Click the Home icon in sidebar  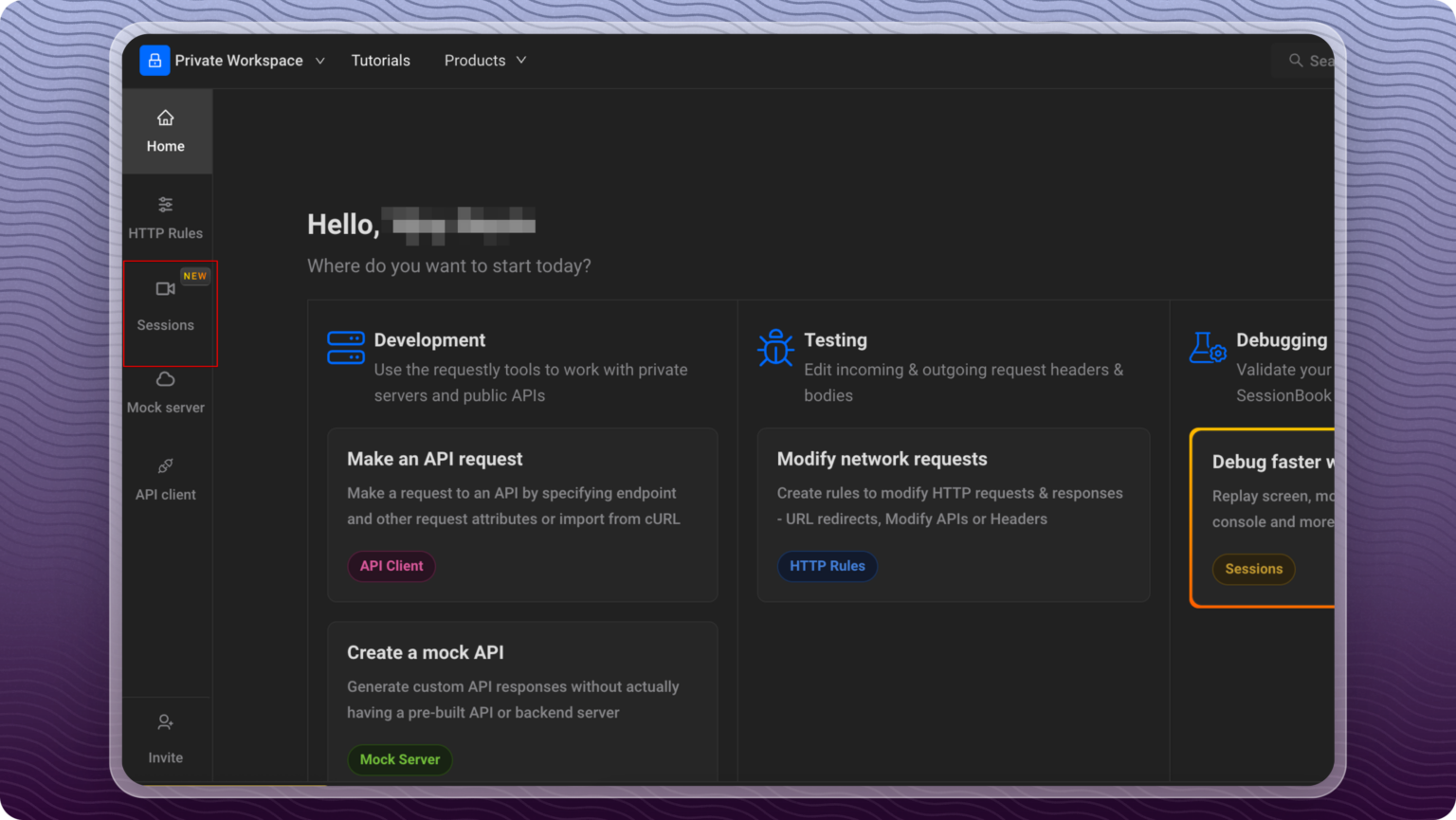coord(165,118)
